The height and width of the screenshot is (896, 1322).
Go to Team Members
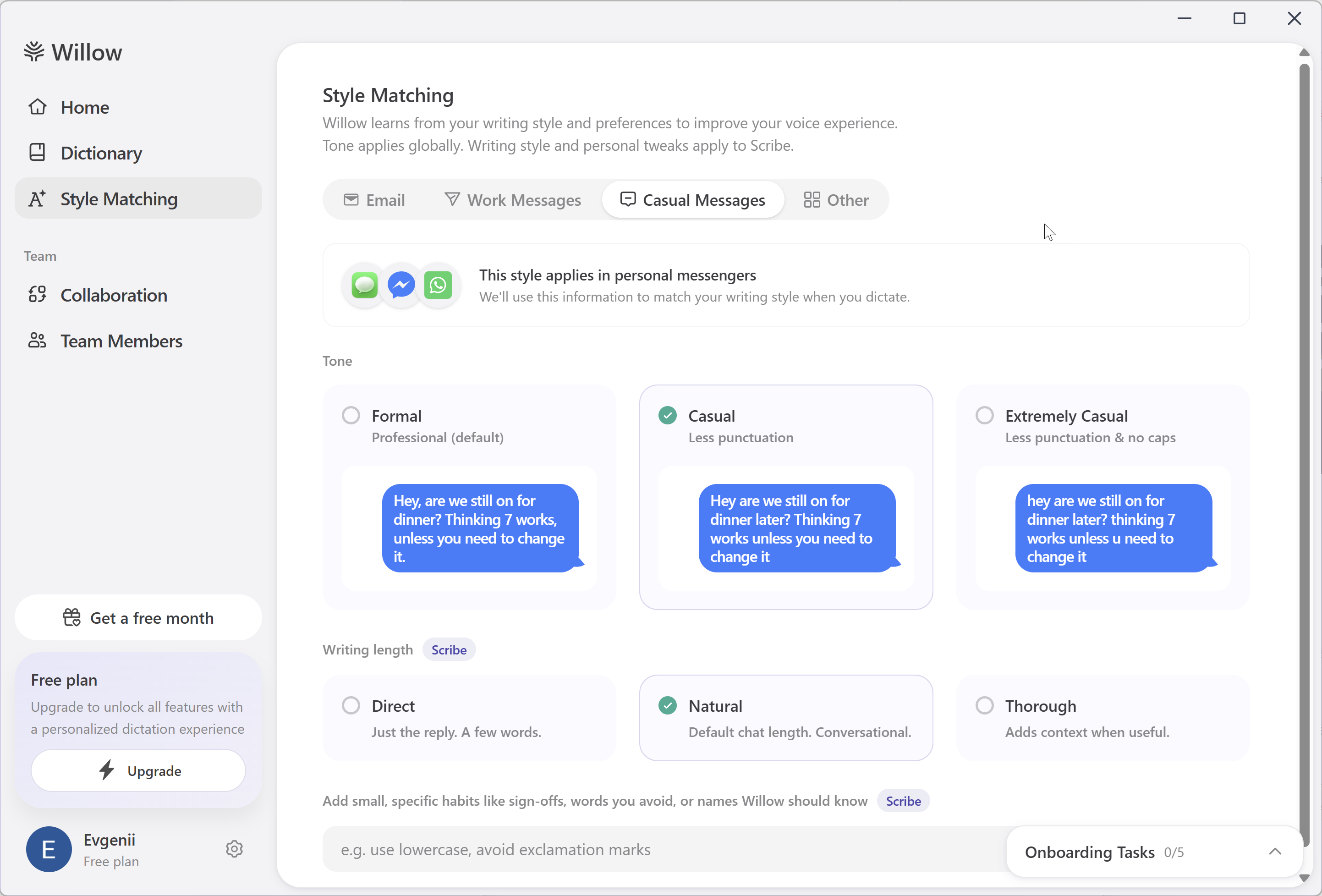coord(138,340)
